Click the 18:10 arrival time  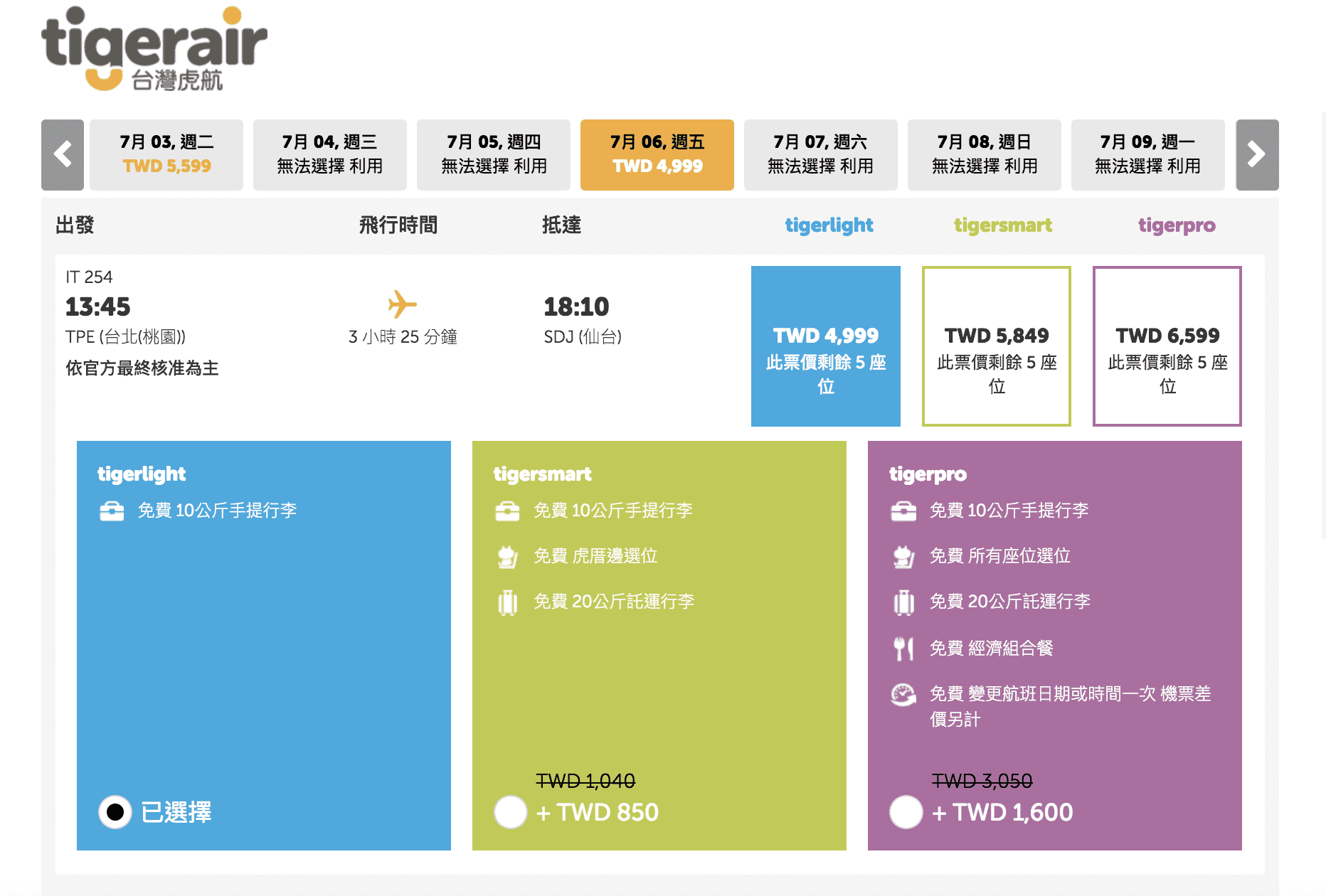click(x=576, y=306)
